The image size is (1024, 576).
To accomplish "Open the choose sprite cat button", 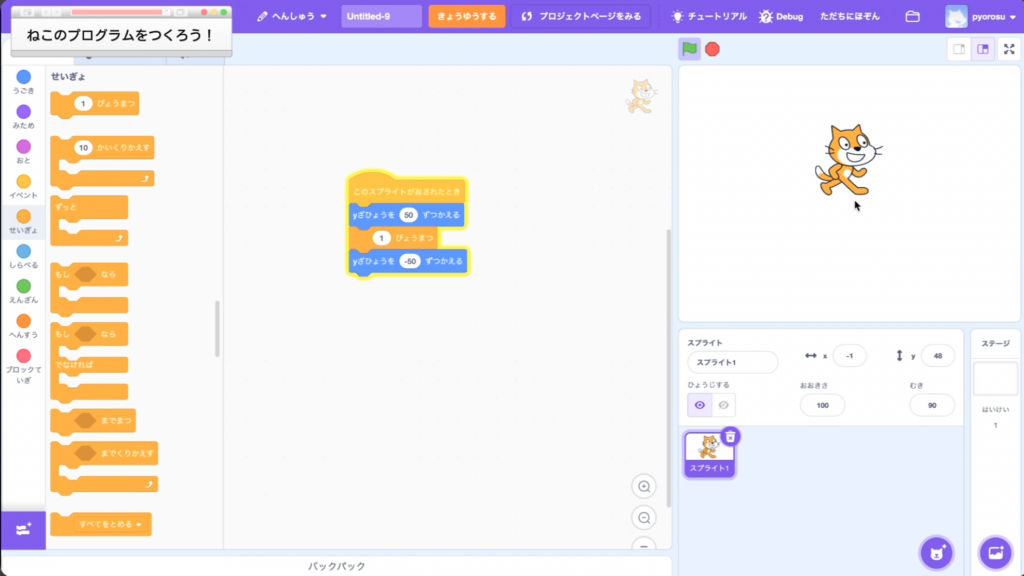I will coord(936,552).
